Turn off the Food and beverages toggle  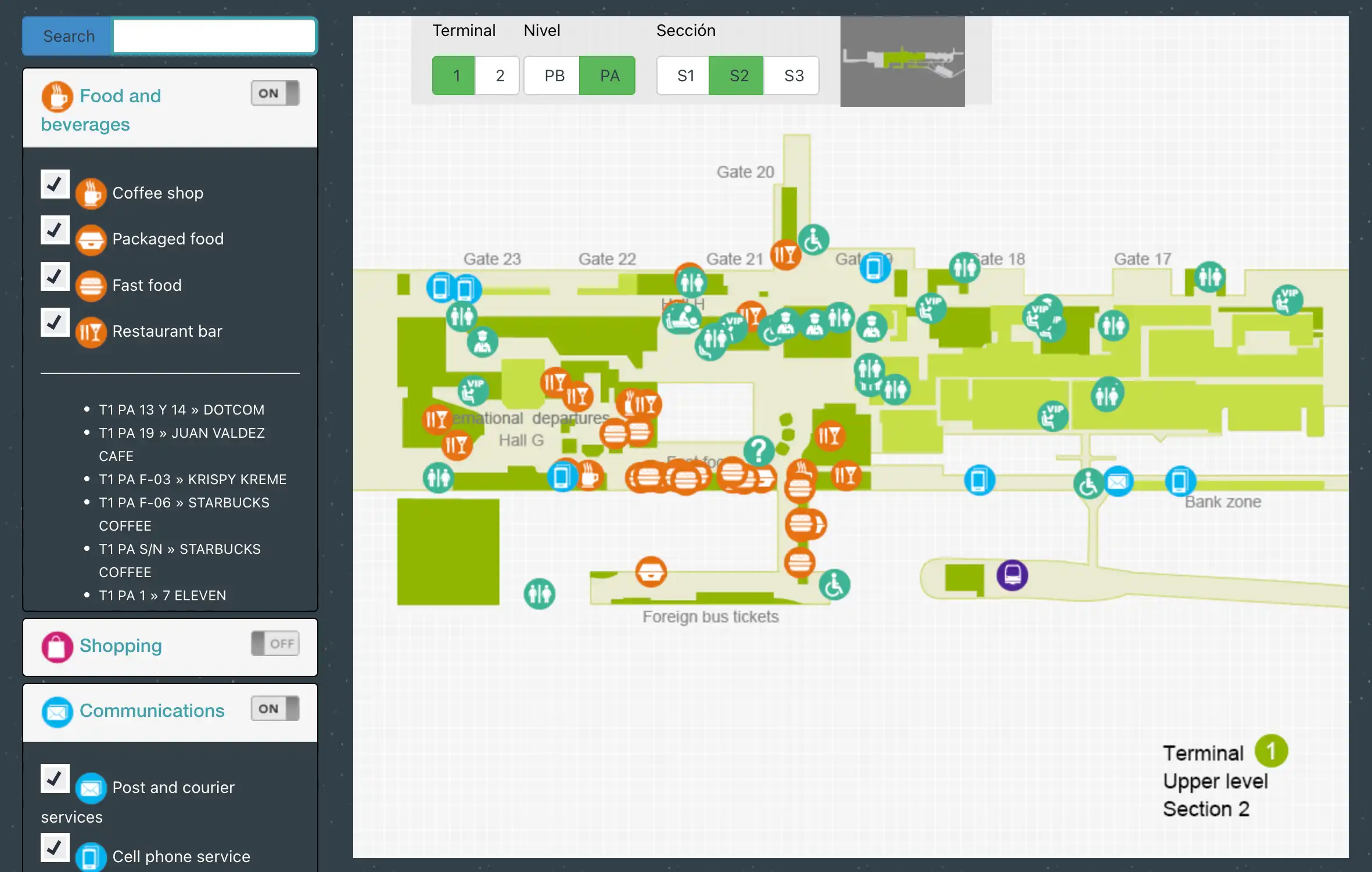pos(275,93)
